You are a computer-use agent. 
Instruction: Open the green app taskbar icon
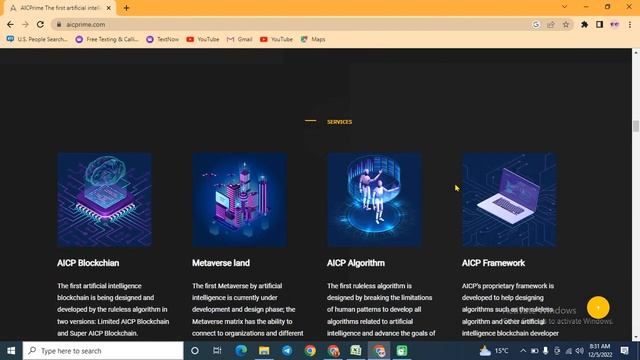click(x=402, y=351)
